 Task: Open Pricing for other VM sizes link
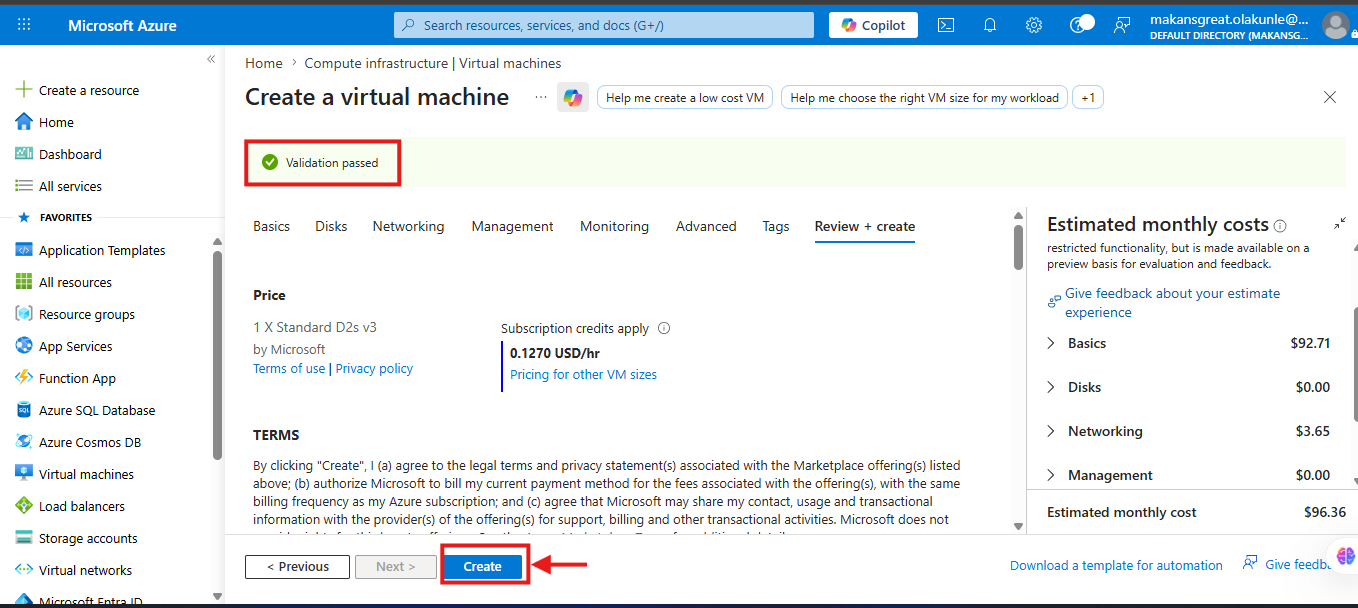583,374
